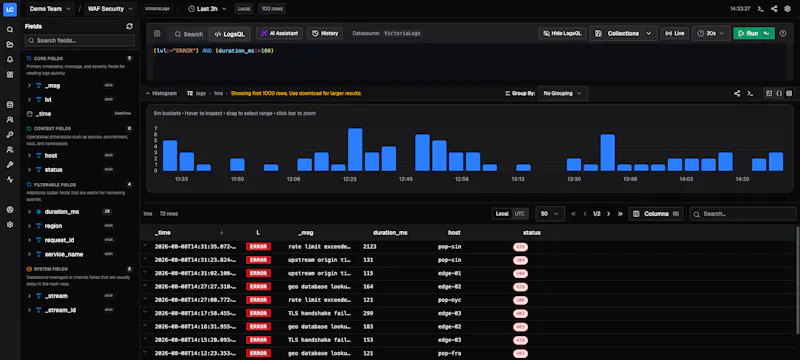Select UTC time display in results table
Image resolution: width=800 pixels, height=360 pixels.
click(x=519, y=214)
